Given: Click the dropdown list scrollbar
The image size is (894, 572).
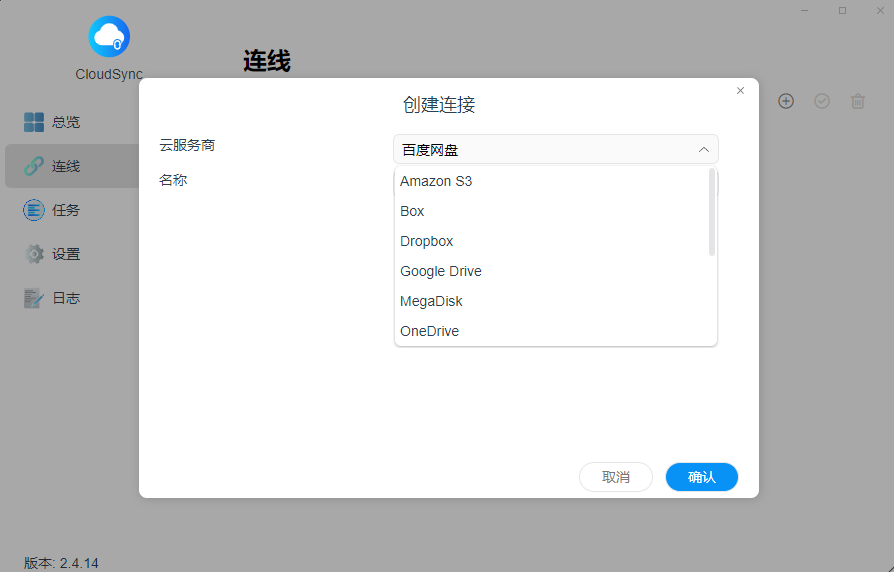Looking at the screenshot, I should pos(712,212).
